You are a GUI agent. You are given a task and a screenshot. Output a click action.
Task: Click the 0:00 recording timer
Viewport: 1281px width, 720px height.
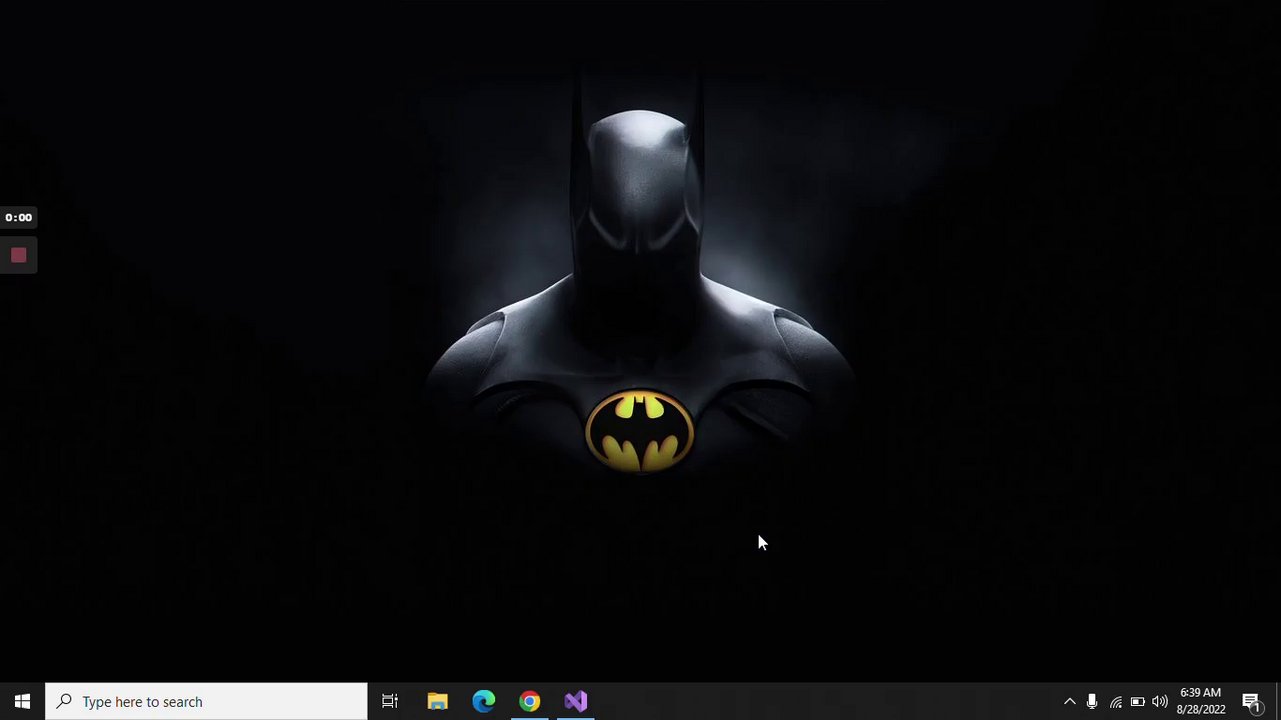(x=18, y=217)
